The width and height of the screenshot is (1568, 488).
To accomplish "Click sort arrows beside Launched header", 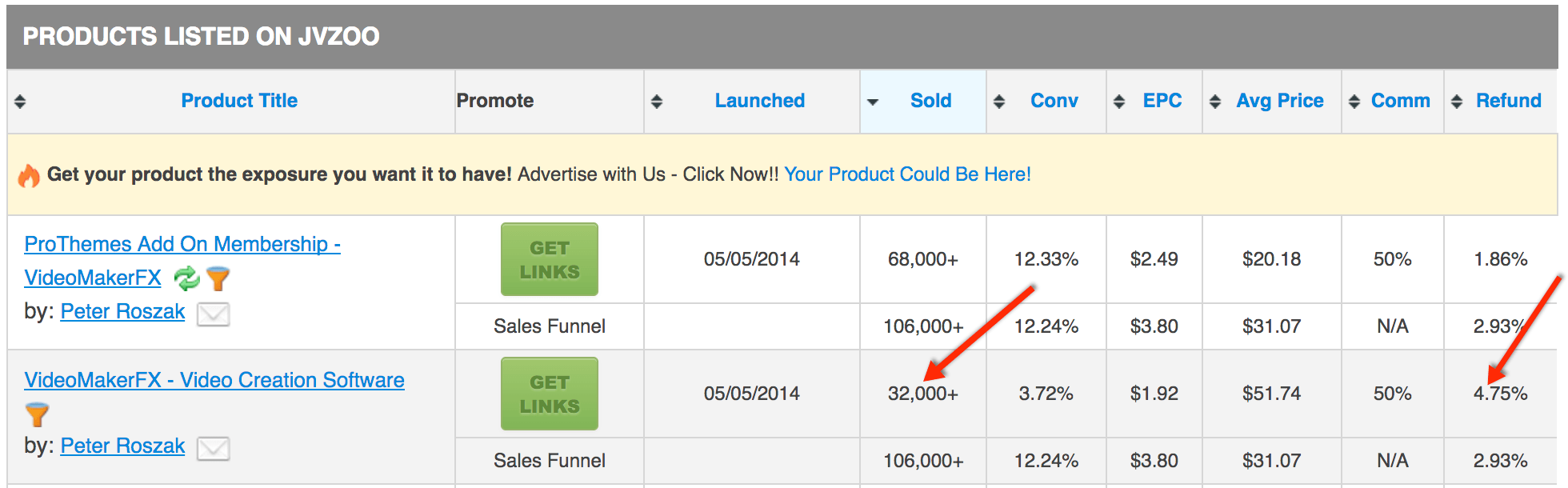I will click(x=657, y=102).
